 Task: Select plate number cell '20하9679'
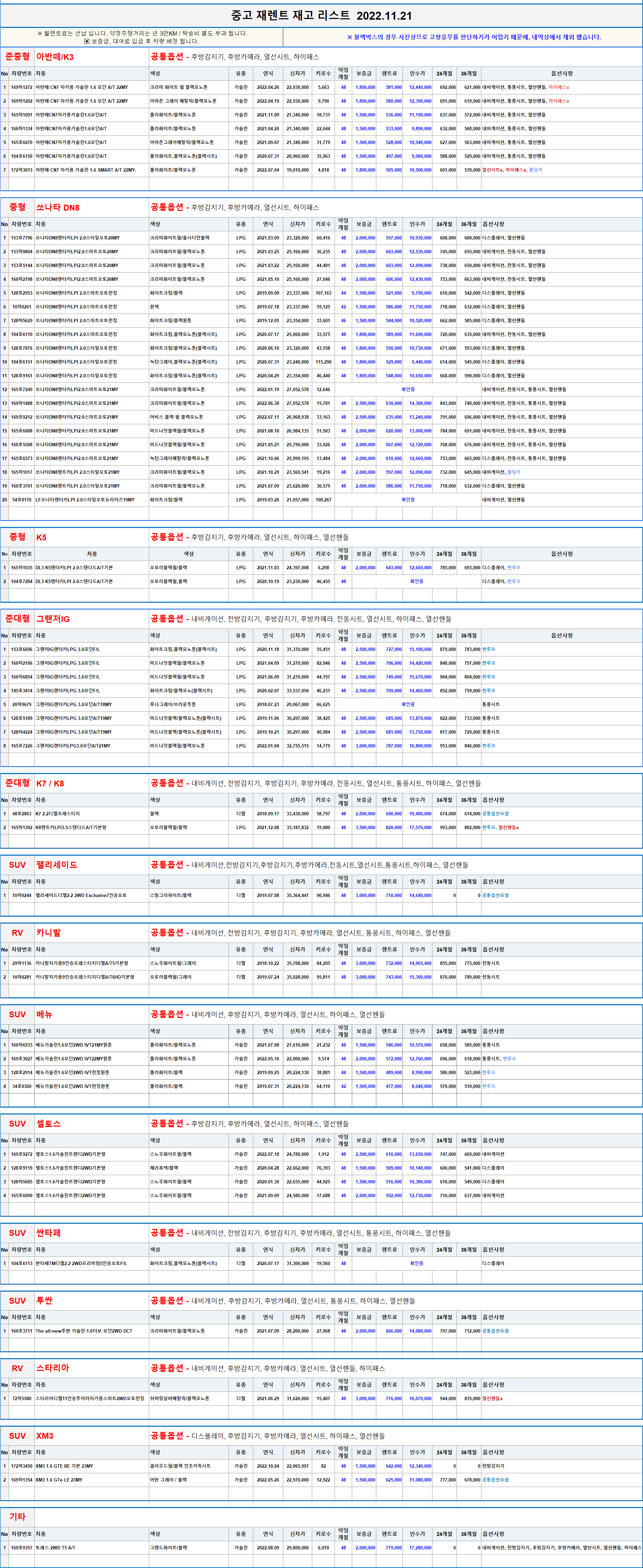tap(21, 704)
